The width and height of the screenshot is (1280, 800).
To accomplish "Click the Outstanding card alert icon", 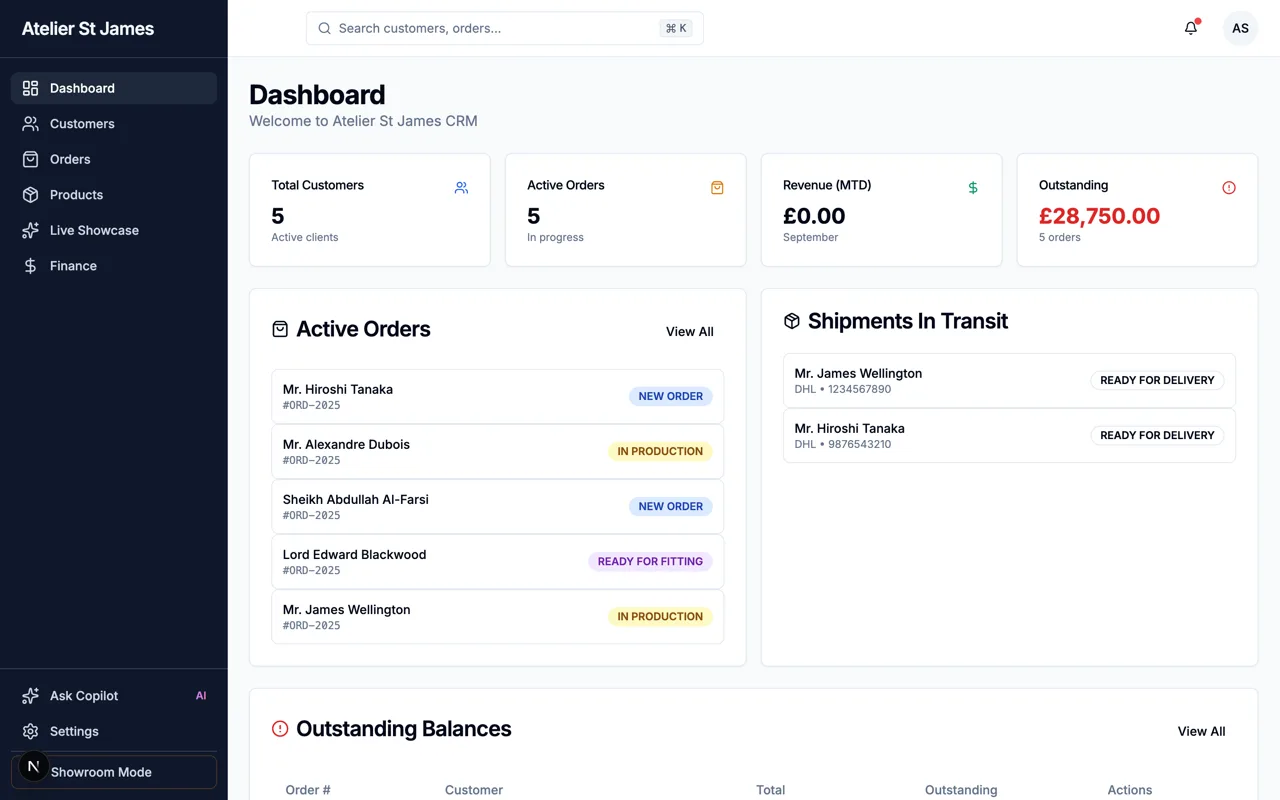I will tap(1229, 187).
